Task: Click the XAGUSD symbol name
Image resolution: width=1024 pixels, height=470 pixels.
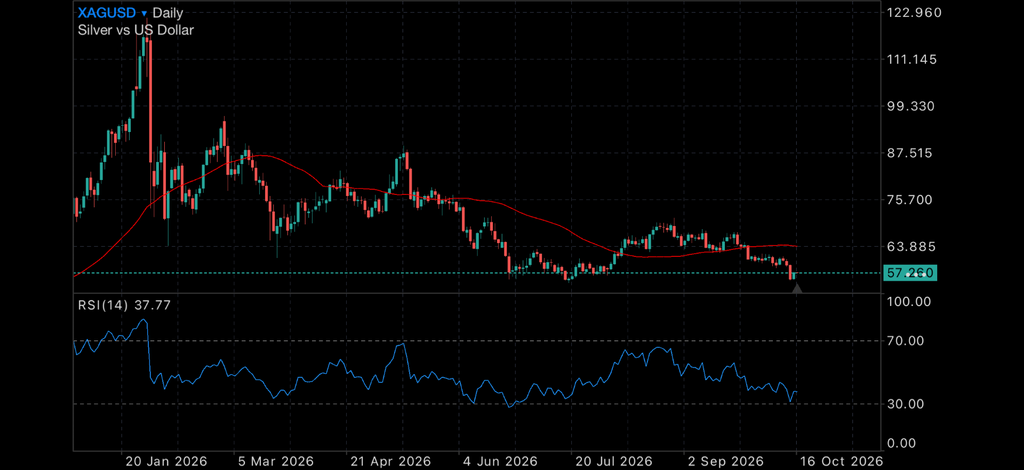Action: [x=108, y=12]
